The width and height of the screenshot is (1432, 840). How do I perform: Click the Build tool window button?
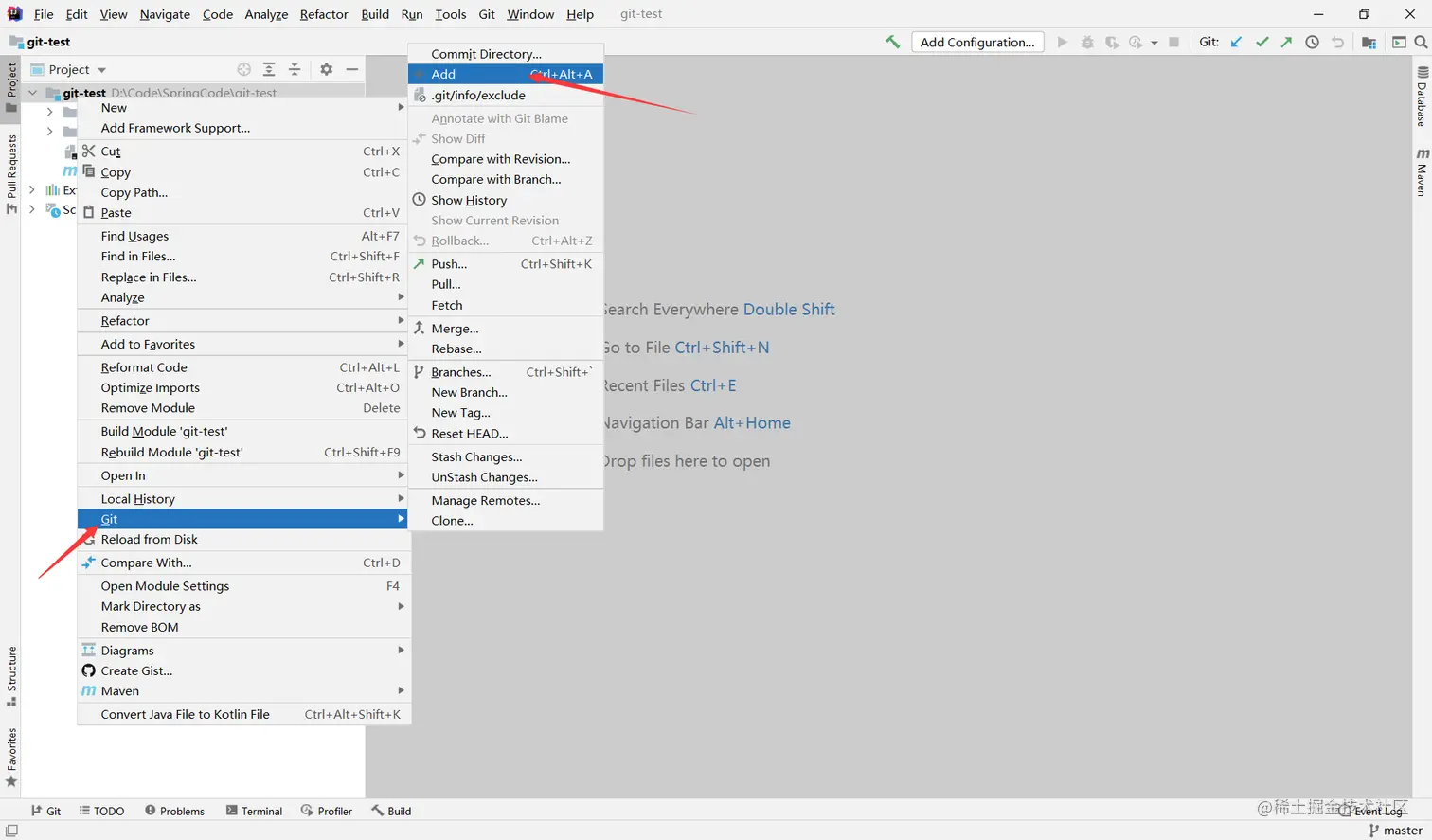(391, 811)
